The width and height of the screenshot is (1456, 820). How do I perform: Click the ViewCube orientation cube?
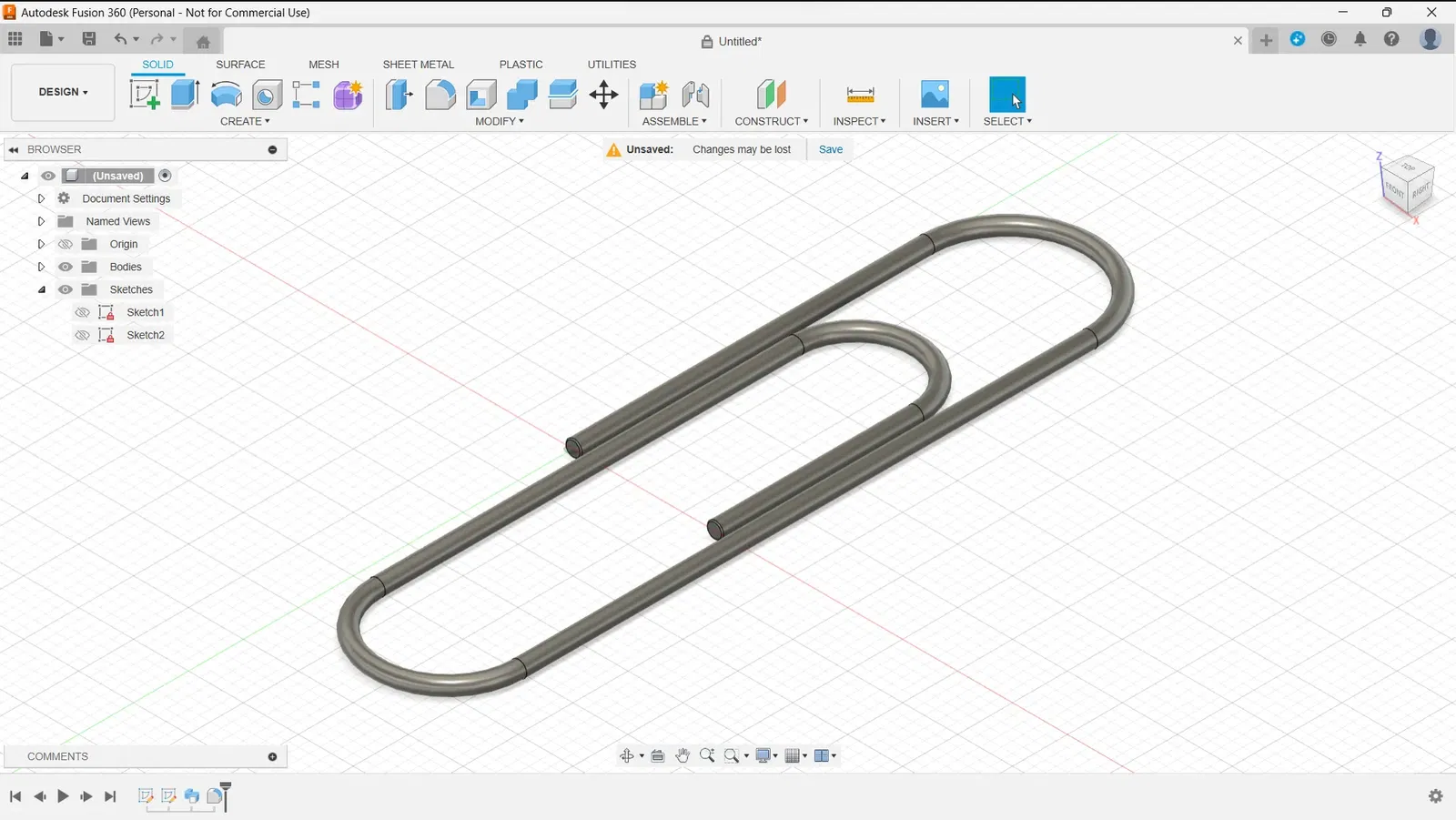[1409, 187]
